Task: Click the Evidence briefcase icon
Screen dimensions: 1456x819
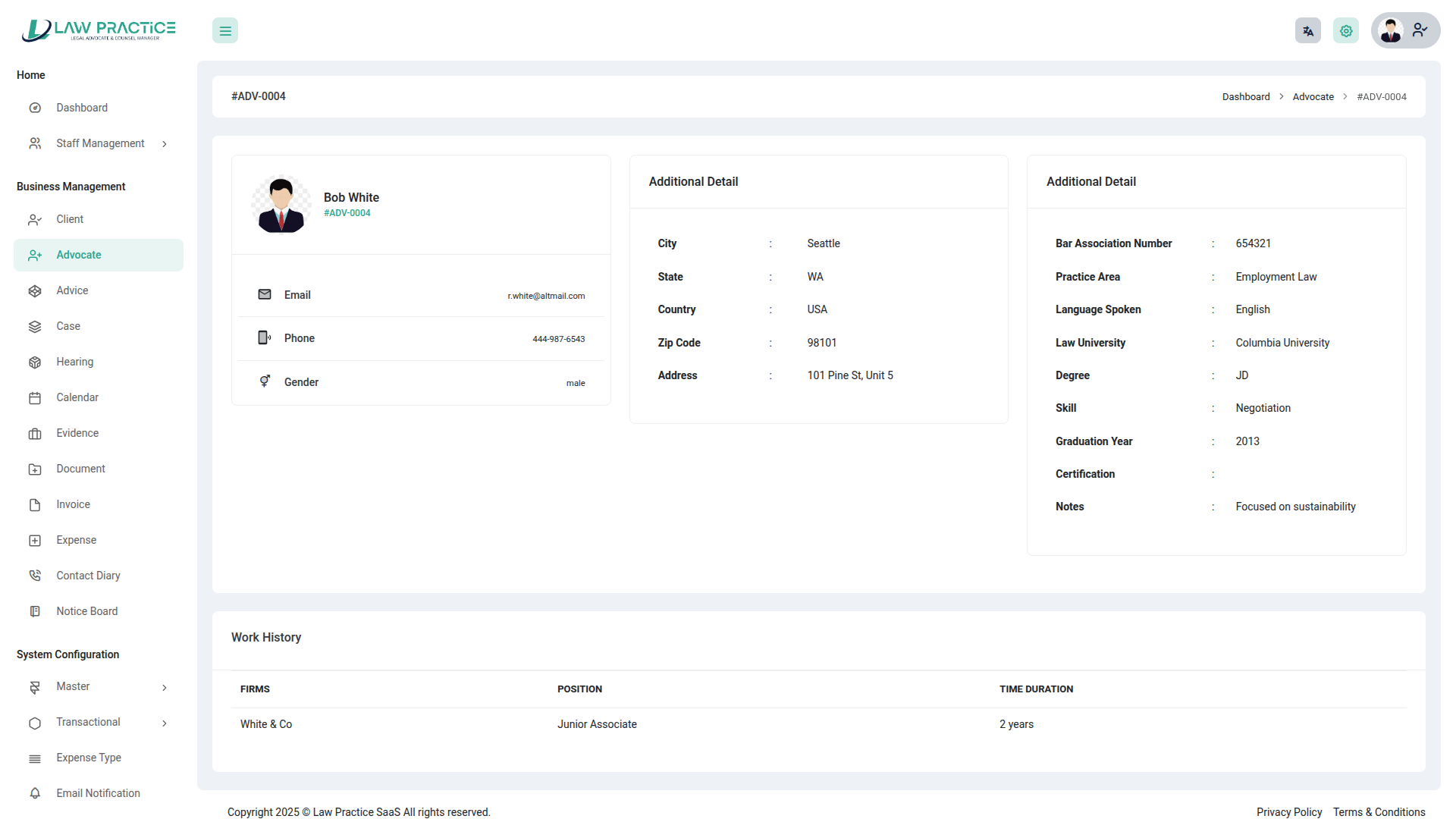Action: point(35,434)
